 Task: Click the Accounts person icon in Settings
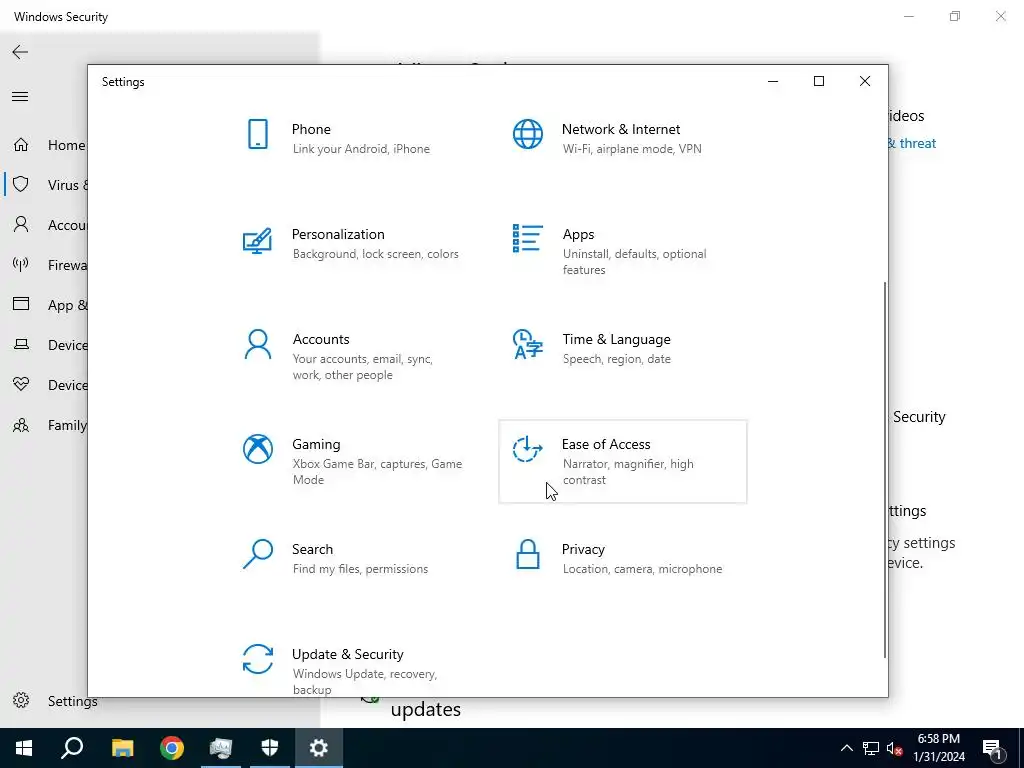pyautogui.click(x=257, y=344)
